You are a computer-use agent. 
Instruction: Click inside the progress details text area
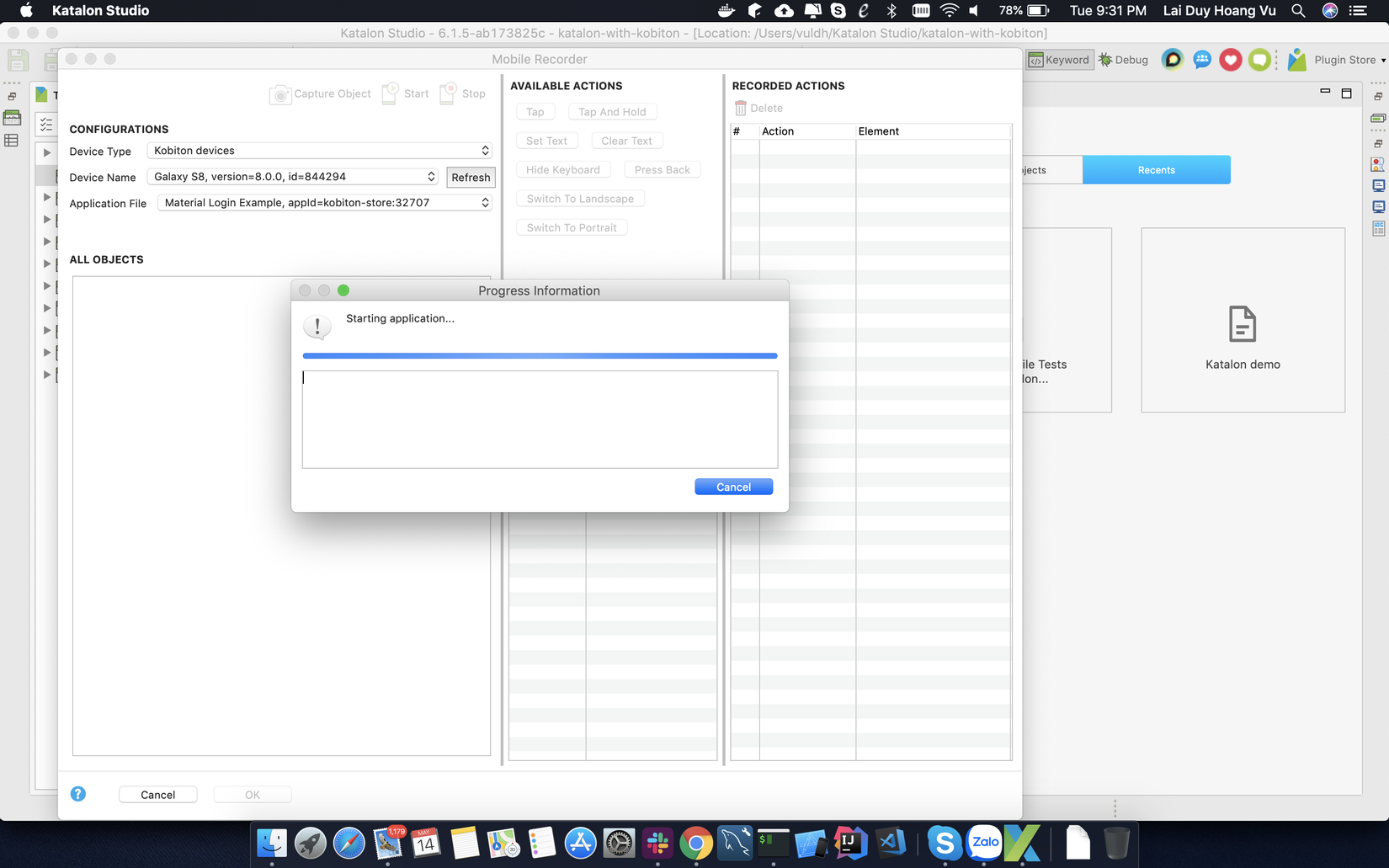540,419
